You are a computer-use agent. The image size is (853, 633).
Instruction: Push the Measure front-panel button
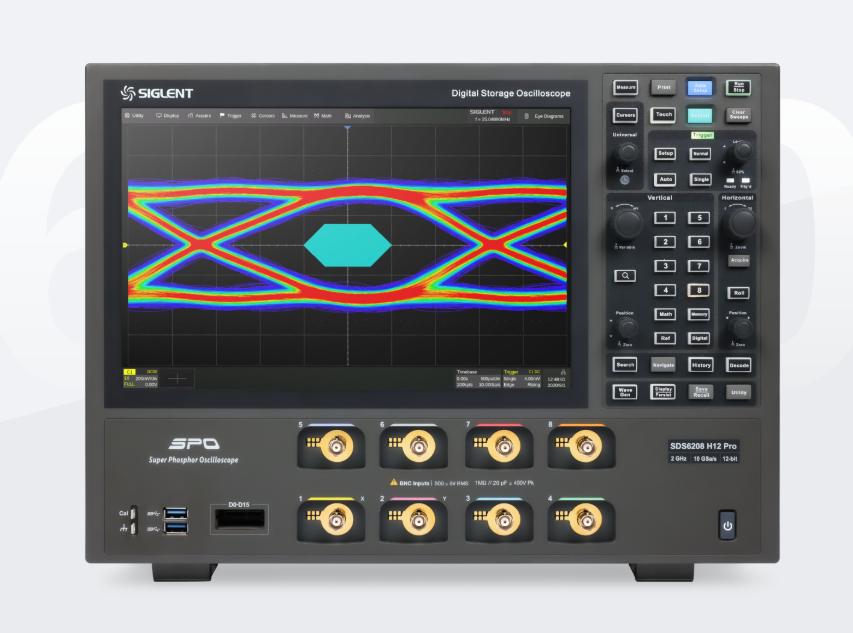coord(626,87)
